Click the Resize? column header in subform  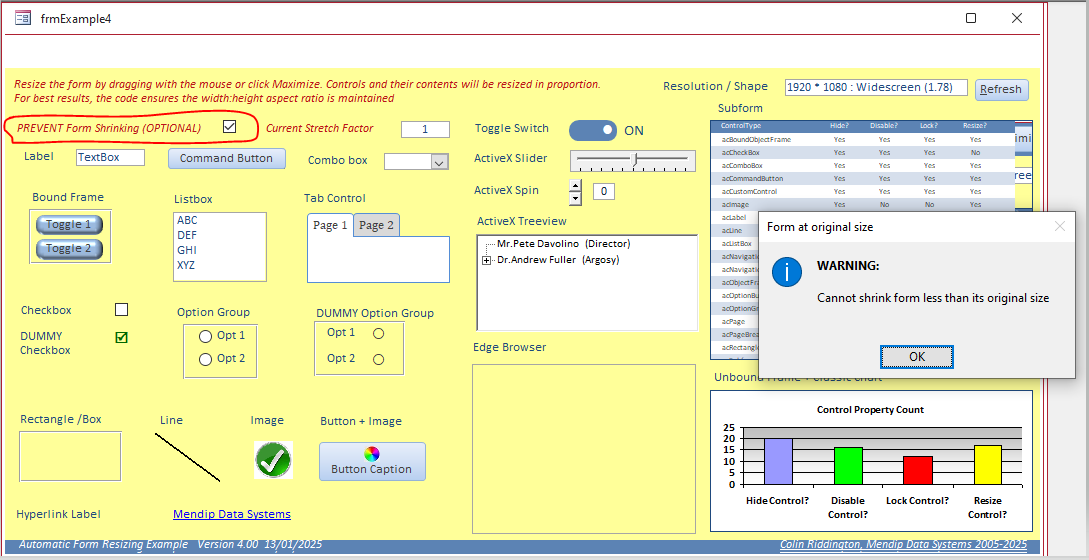pos(975,126)
